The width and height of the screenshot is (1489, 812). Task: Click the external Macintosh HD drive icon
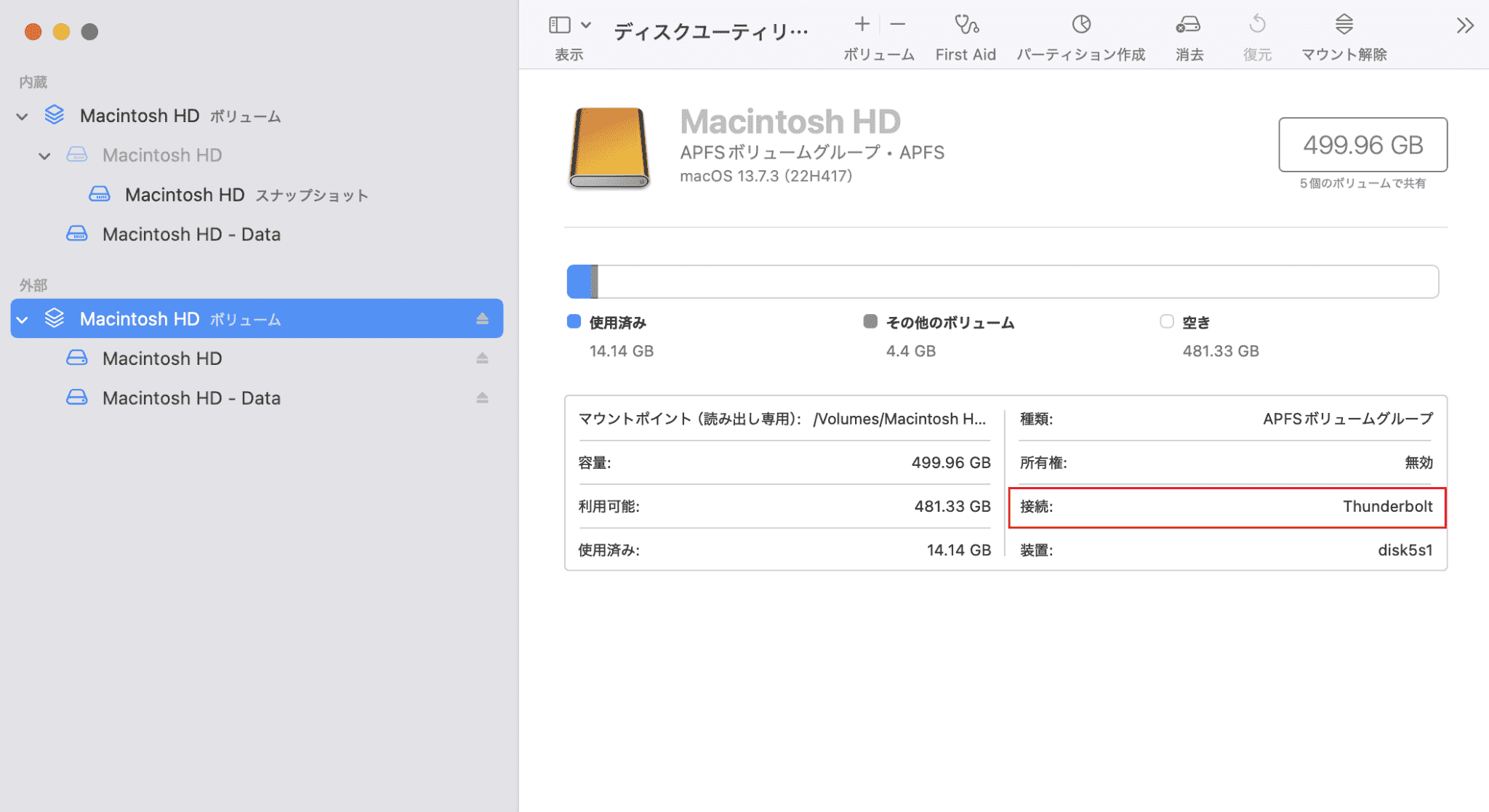77,358
